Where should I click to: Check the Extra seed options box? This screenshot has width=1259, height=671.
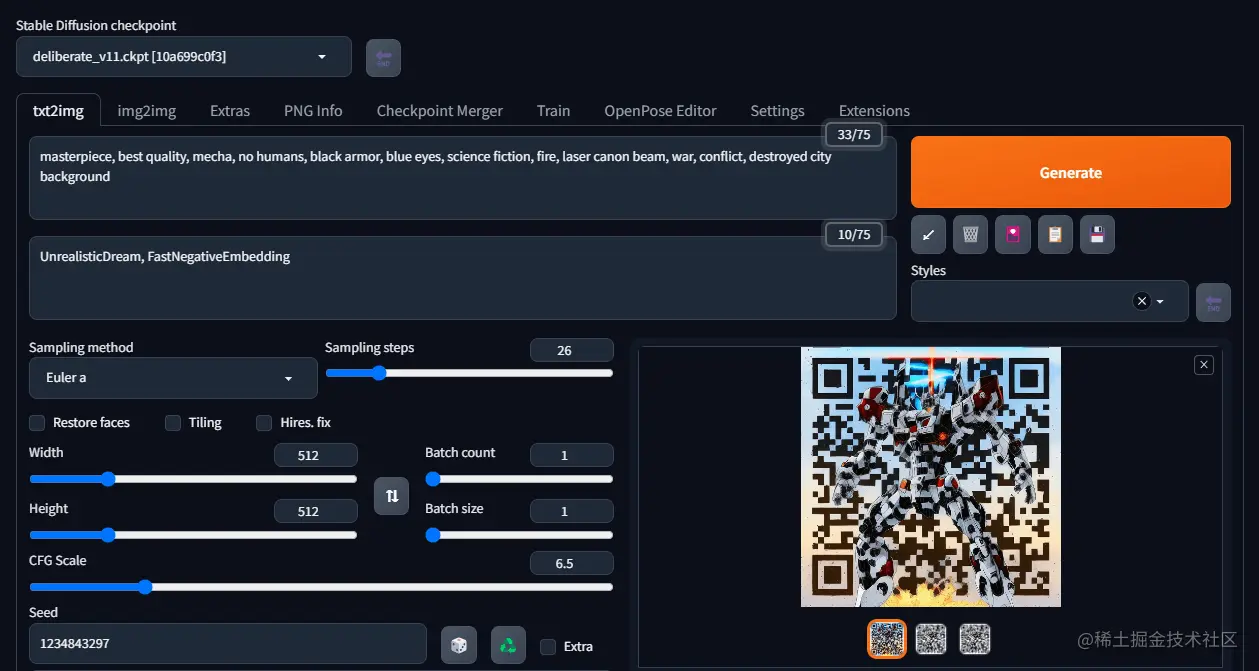pyautogui.click(x=548, y=646)
